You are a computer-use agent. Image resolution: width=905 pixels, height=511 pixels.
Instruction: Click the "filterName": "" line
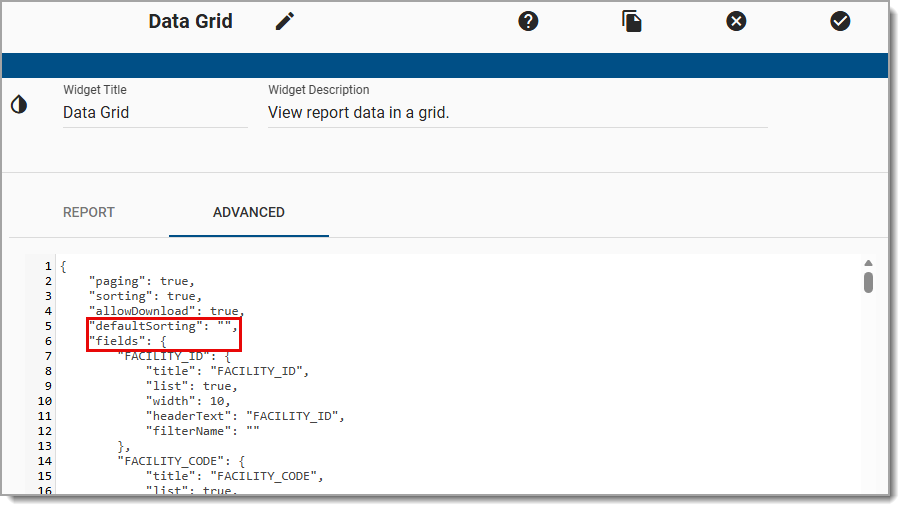tap(203, 431)
